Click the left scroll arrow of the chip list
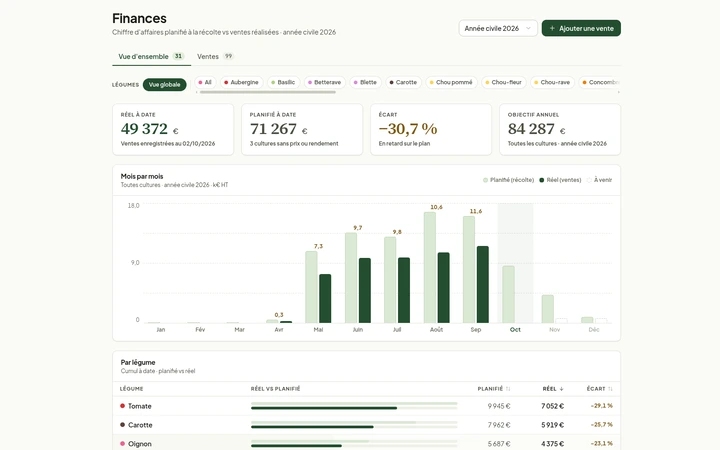 [197, 92]
